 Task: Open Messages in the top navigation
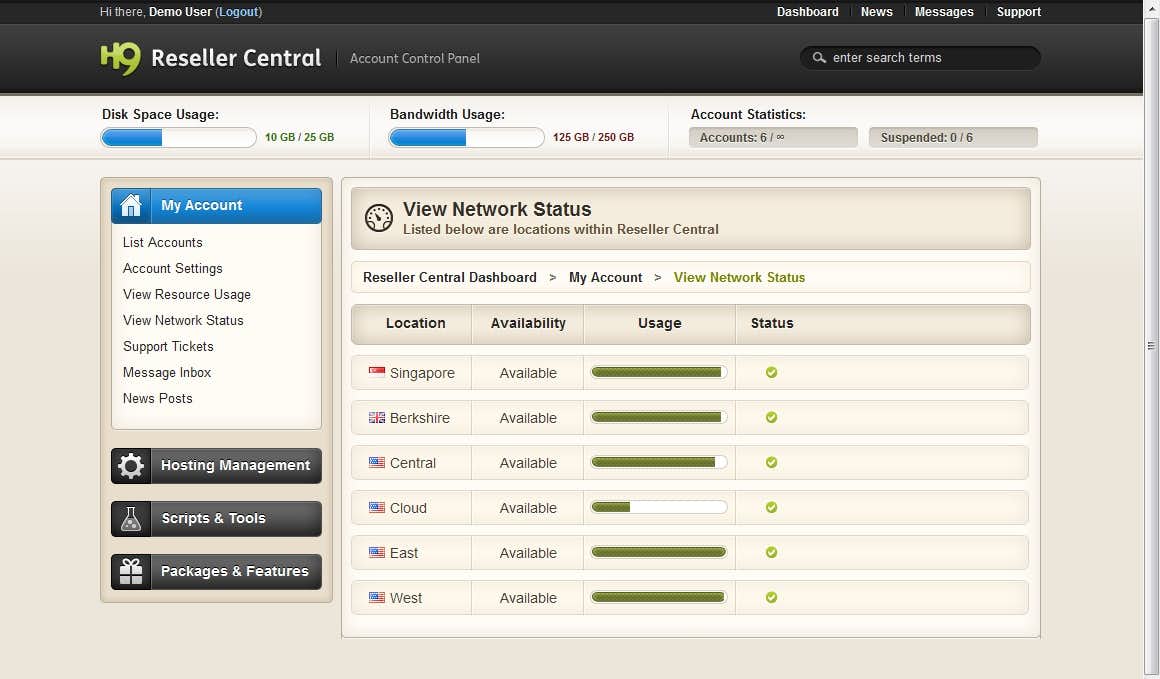943,12
